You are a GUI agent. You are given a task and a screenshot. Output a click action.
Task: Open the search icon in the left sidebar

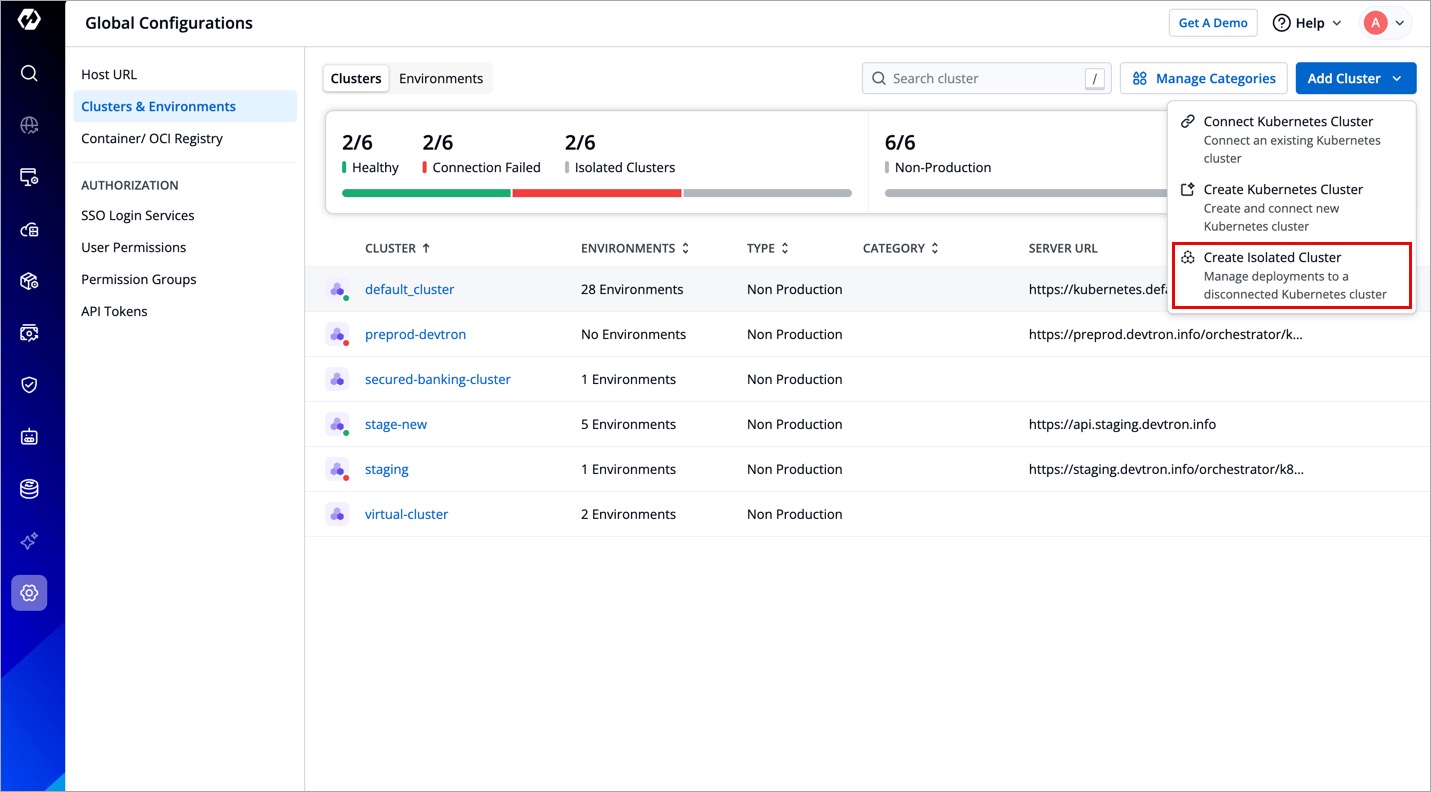[x=29, y=73]
